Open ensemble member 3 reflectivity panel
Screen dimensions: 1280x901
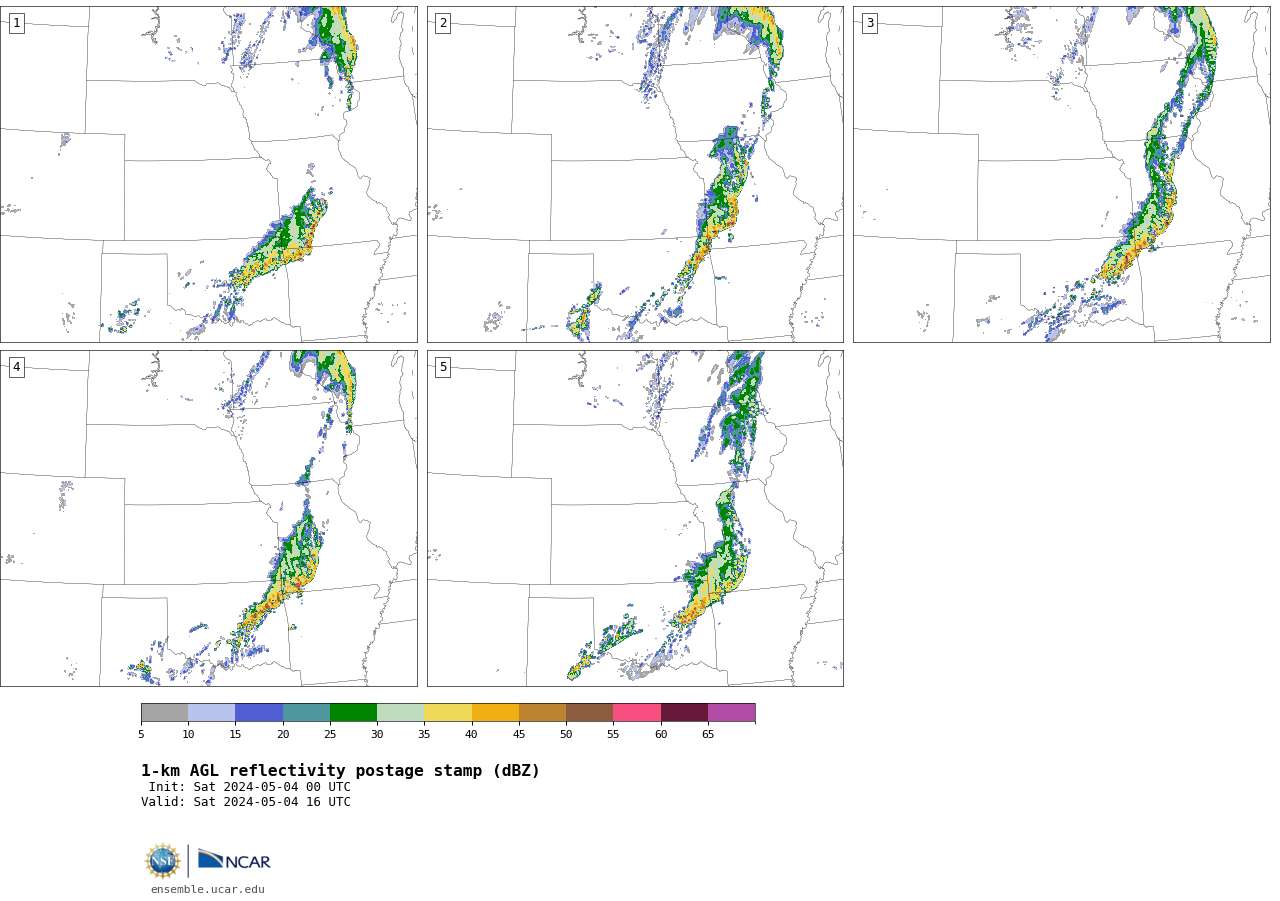point(1061,174)
